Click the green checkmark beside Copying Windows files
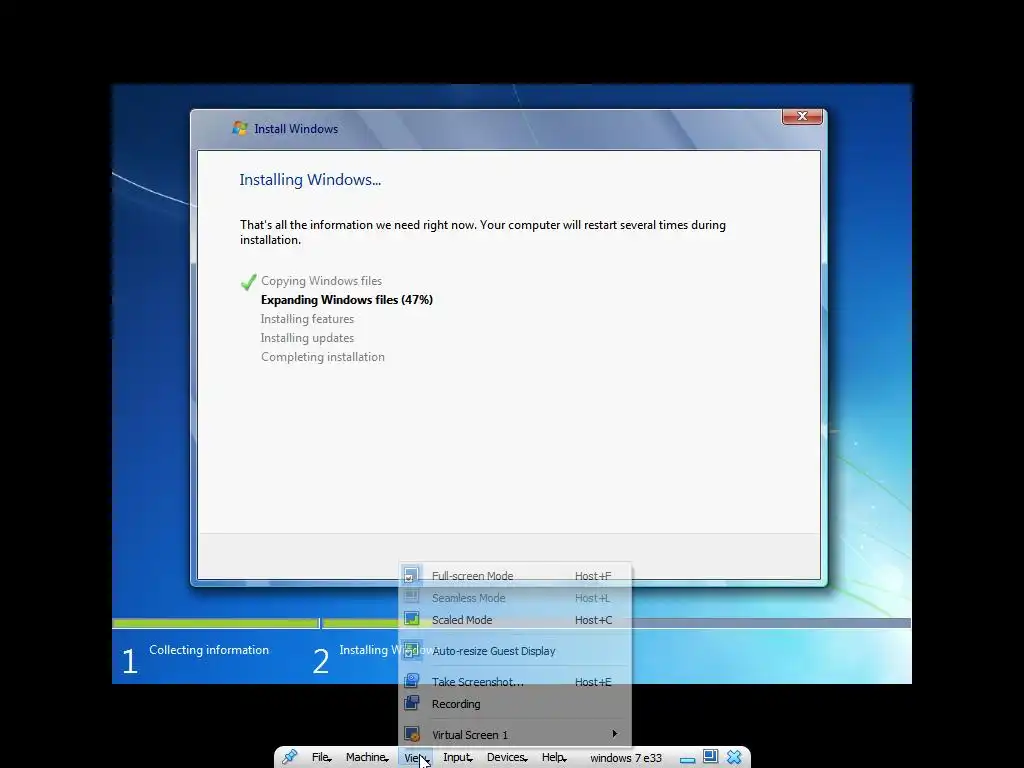The width and height of the screenshot is (1024, 768). (x=248, y=281)
